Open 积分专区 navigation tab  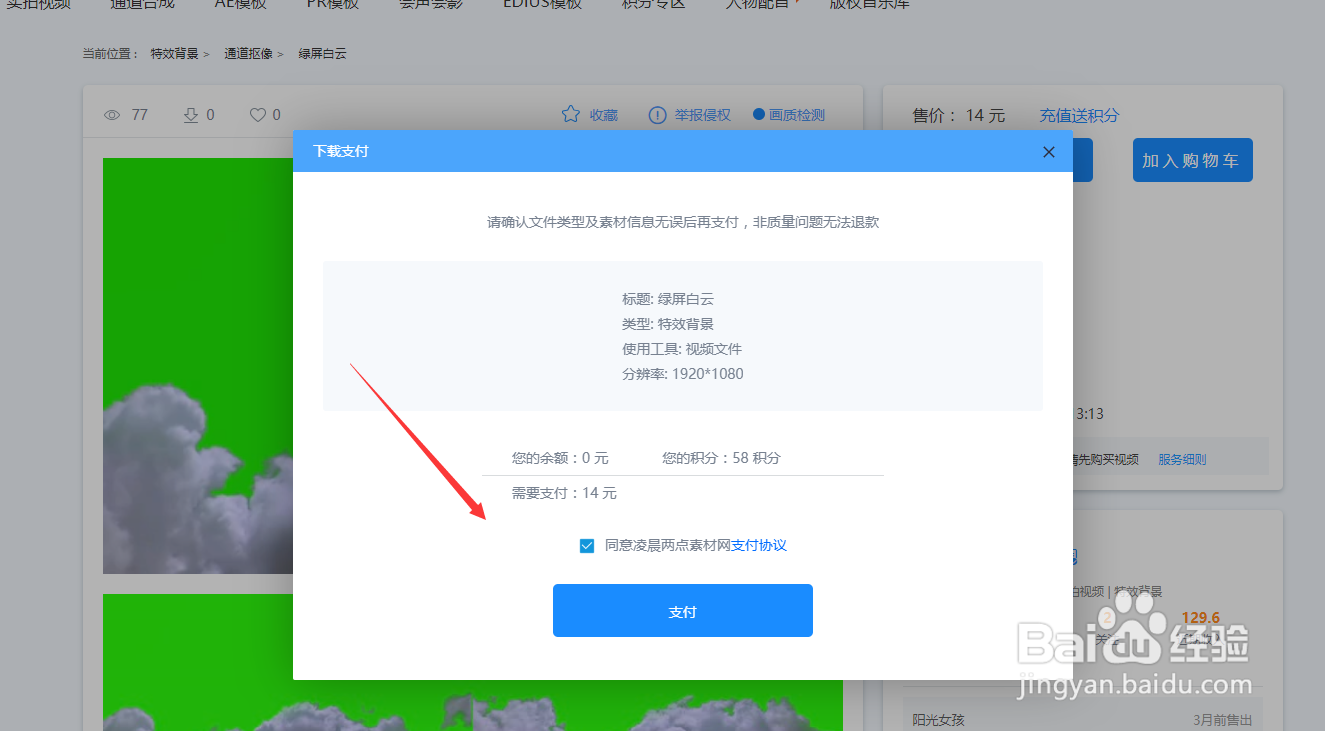(x=653, y=4)
